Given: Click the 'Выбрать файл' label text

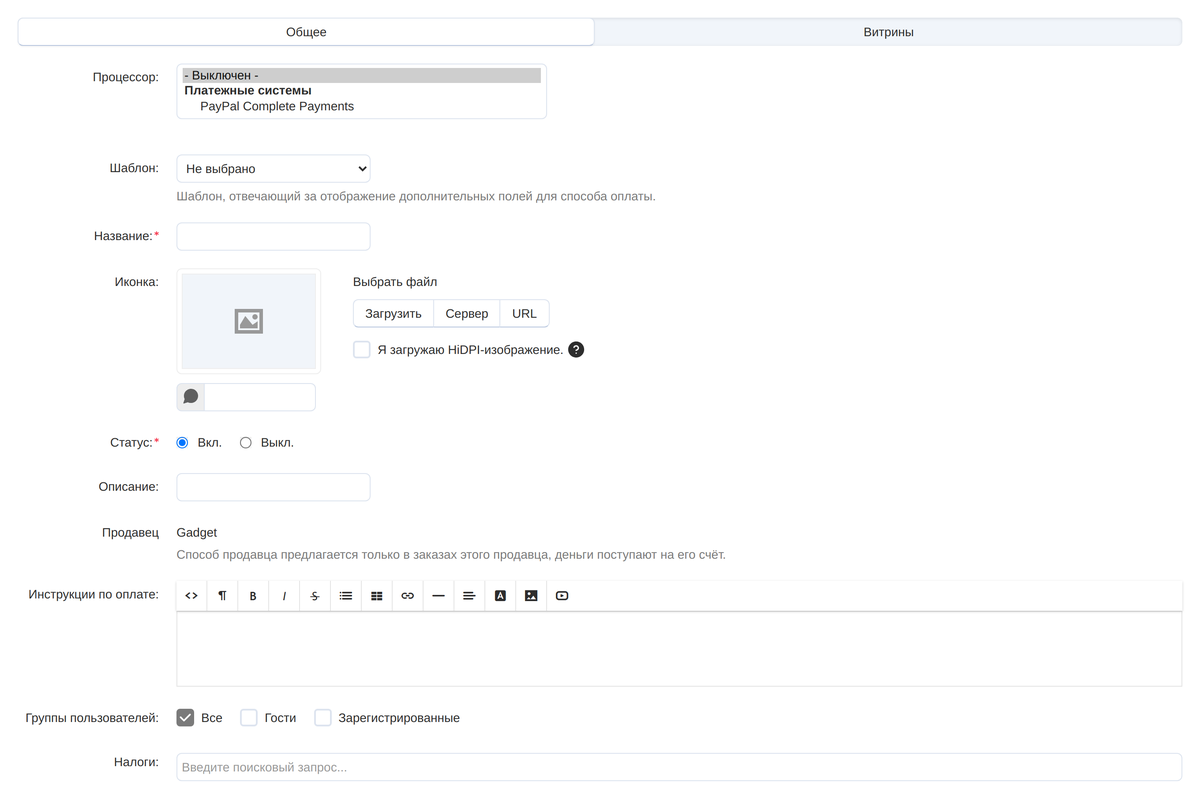Looking at the screenshot, I should point(395,282).
